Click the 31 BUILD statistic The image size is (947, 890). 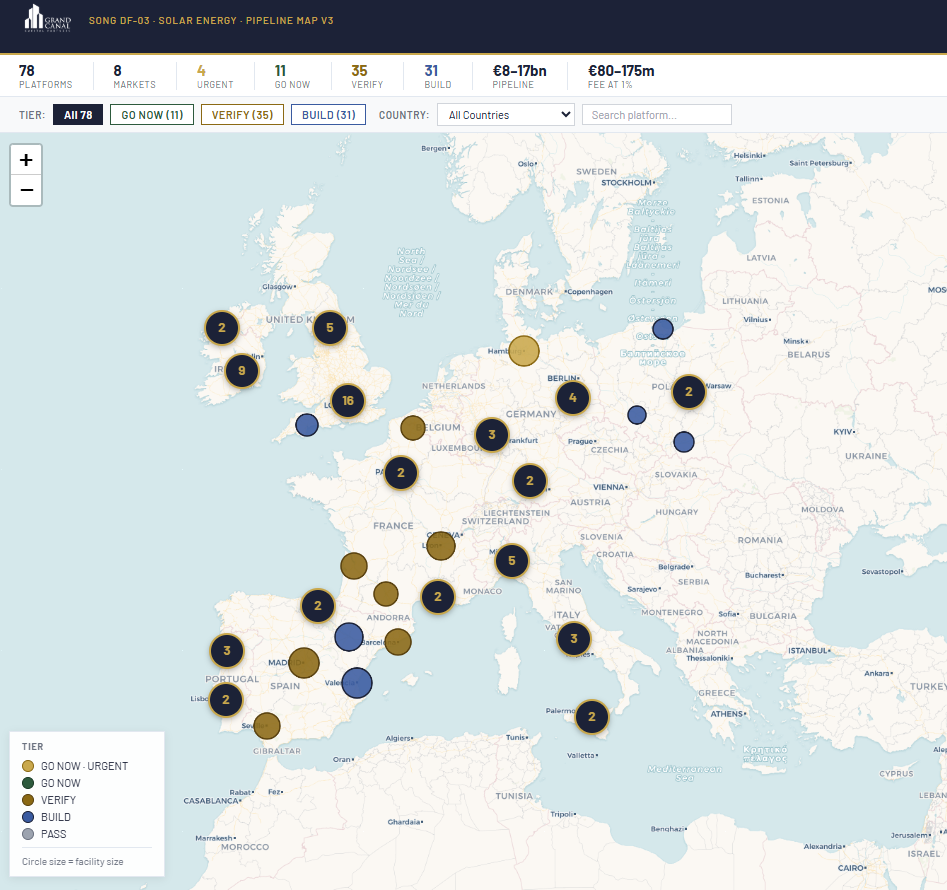[x=438, y=77]
